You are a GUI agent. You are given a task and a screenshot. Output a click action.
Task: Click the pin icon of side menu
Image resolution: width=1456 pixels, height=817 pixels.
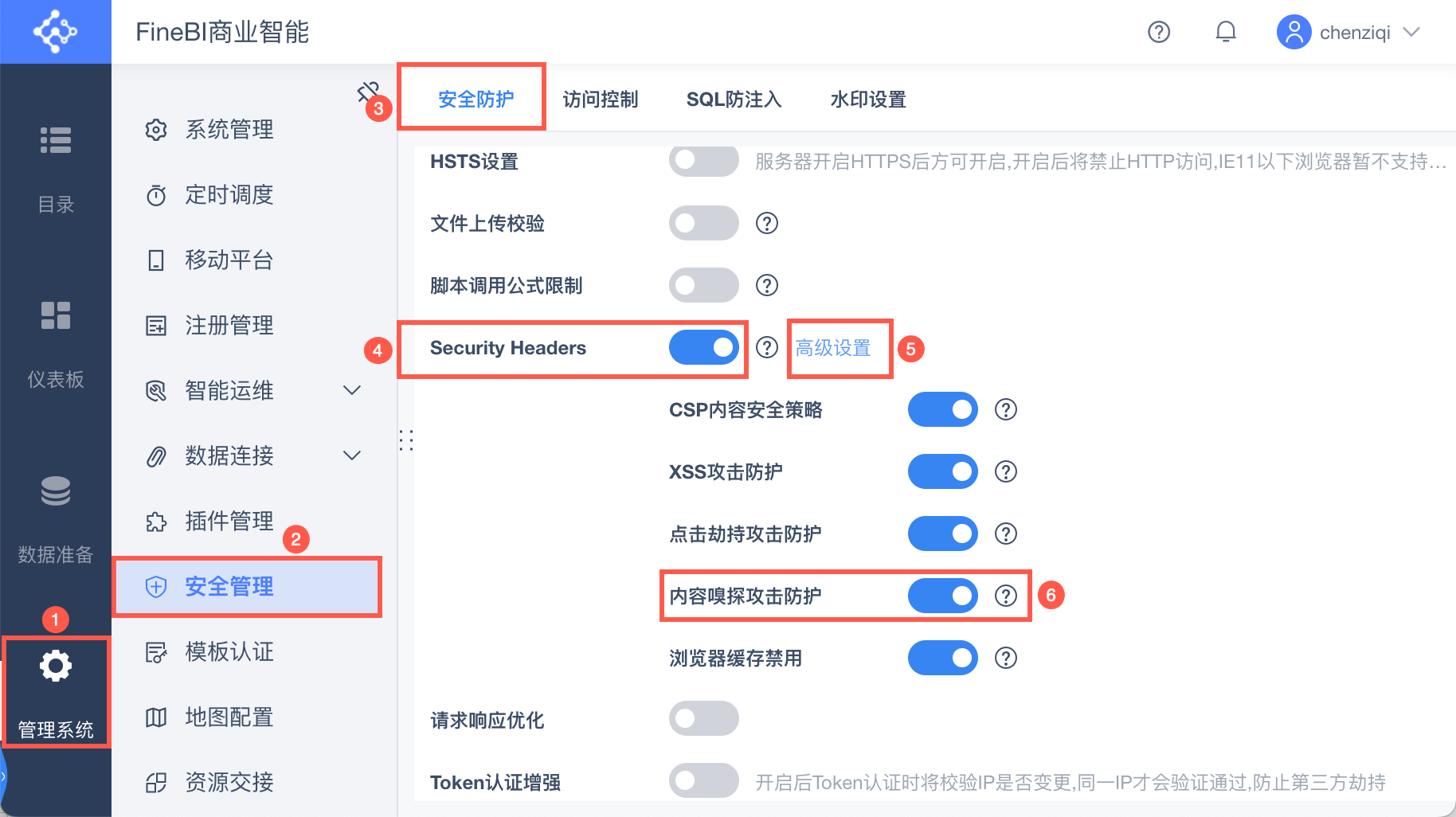point(367,92)
